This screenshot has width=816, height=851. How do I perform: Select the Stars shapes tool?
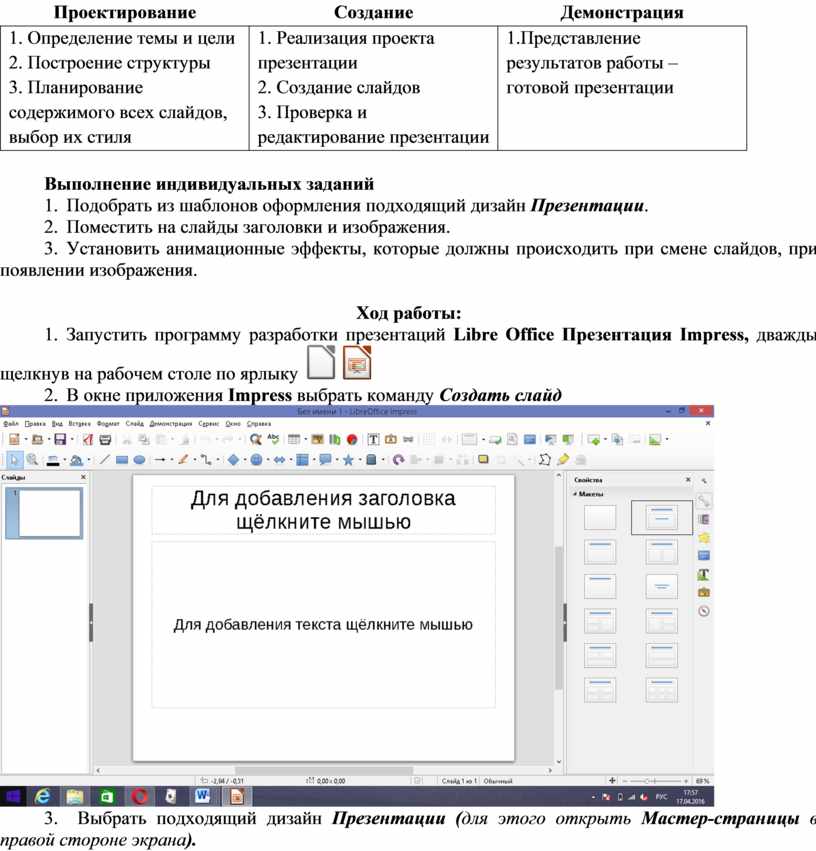click(348, 460)
